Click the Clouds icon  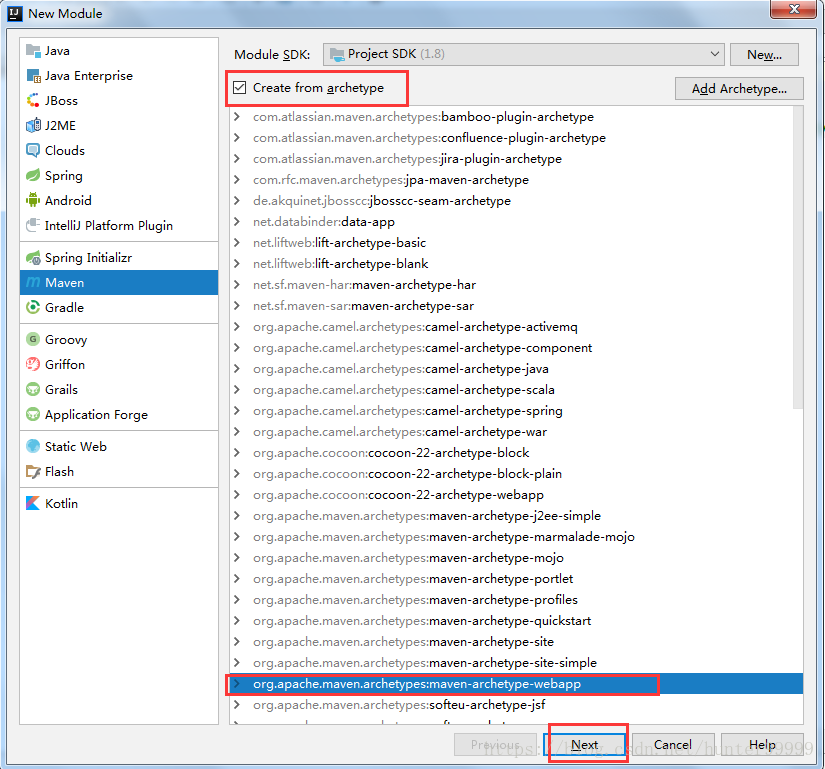click(33, 150)
